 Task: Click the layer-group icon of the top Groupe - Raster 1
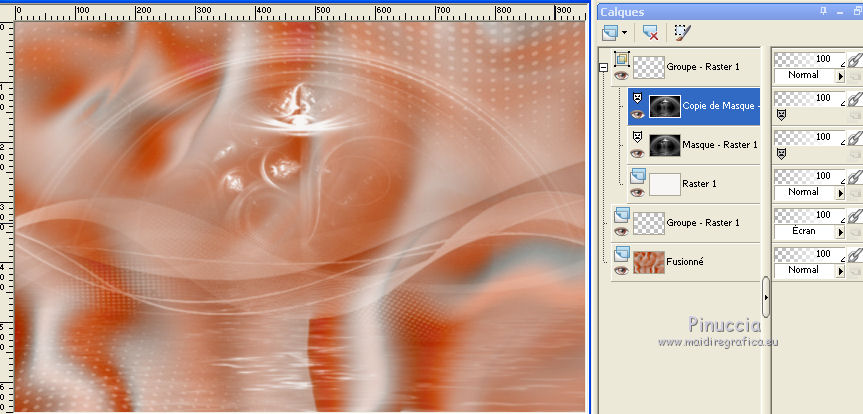click(622, 58)
